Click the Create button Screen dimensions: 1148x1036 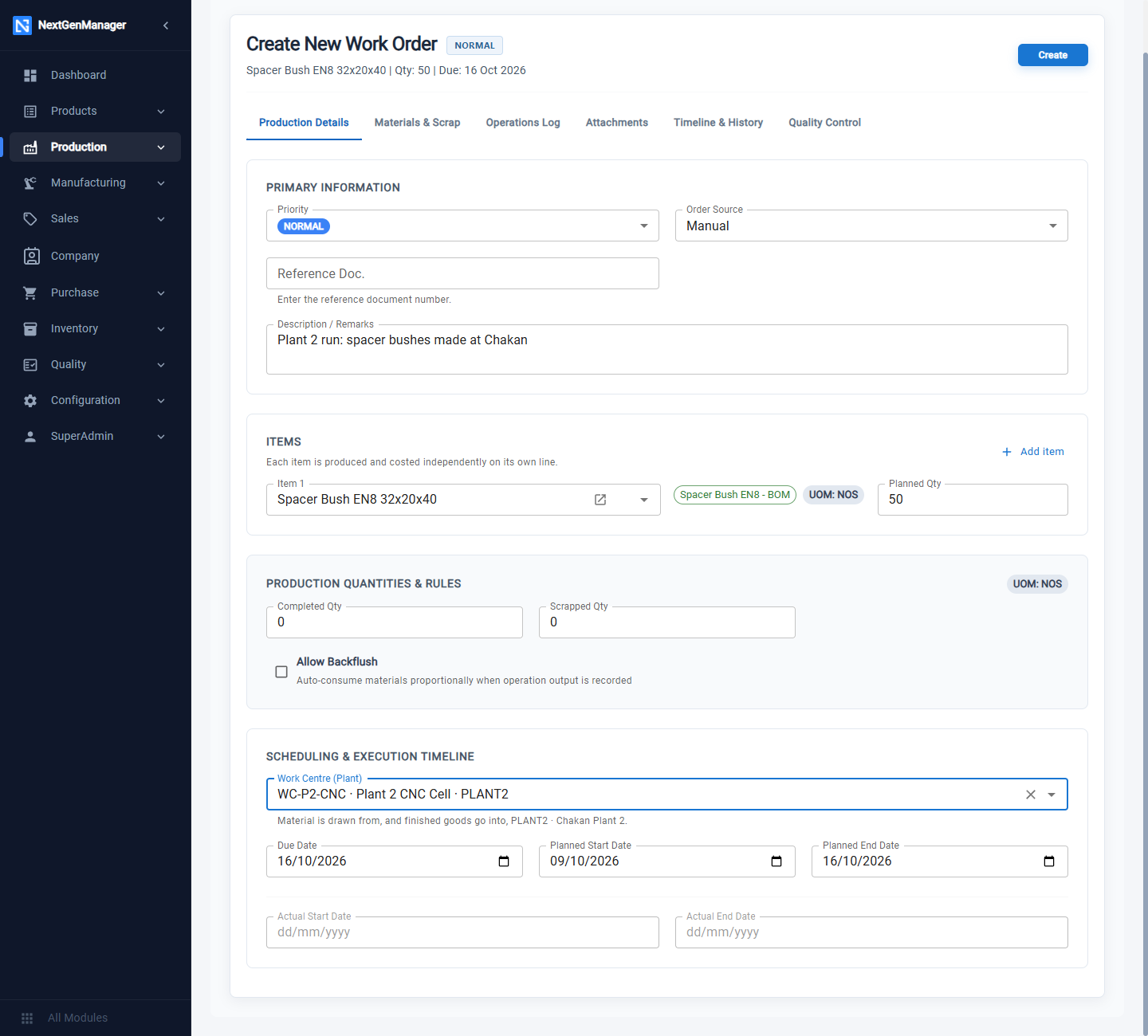pos(1053,55)
